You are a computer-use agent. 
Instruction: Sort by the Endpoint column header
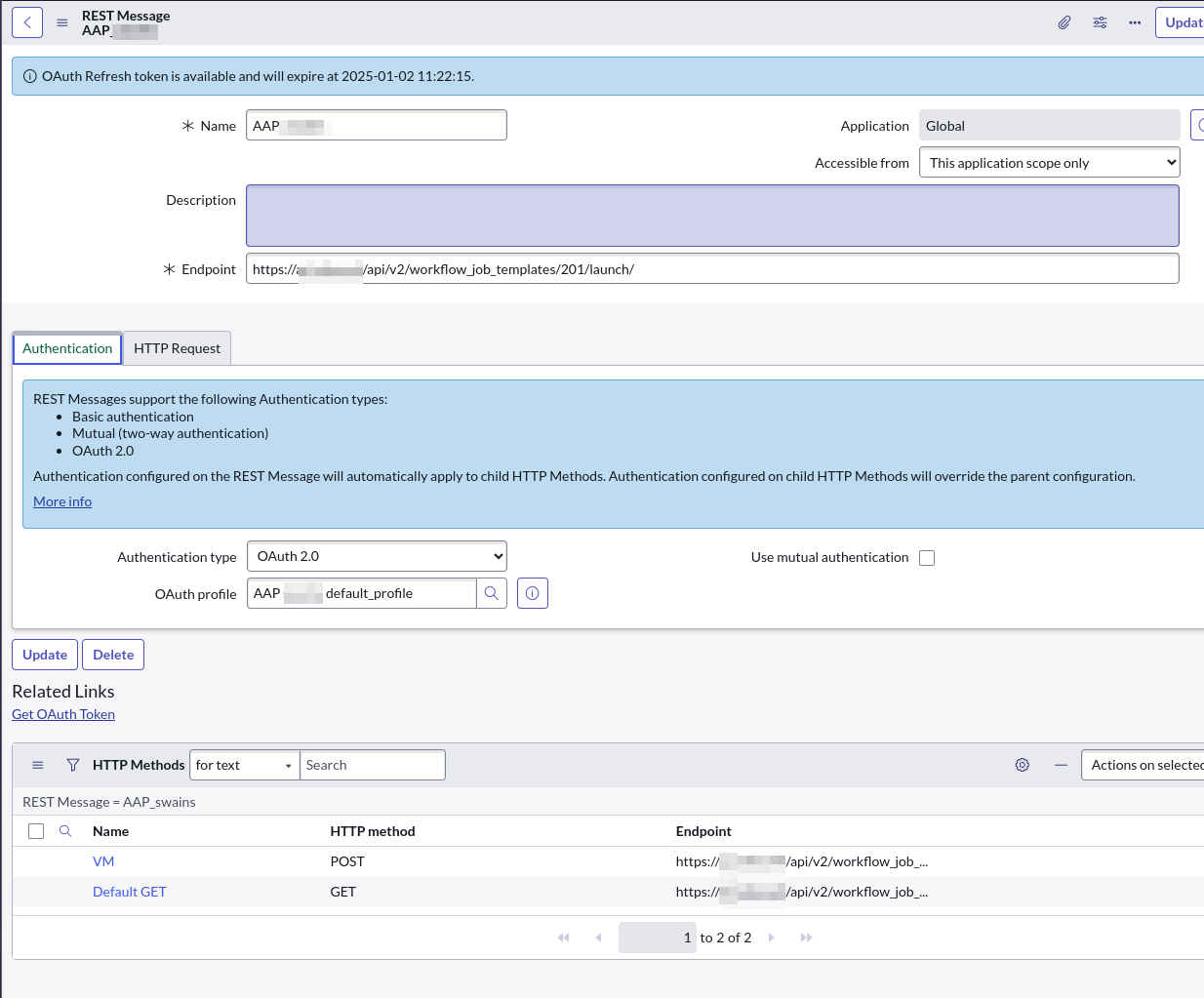coord(703,831)
